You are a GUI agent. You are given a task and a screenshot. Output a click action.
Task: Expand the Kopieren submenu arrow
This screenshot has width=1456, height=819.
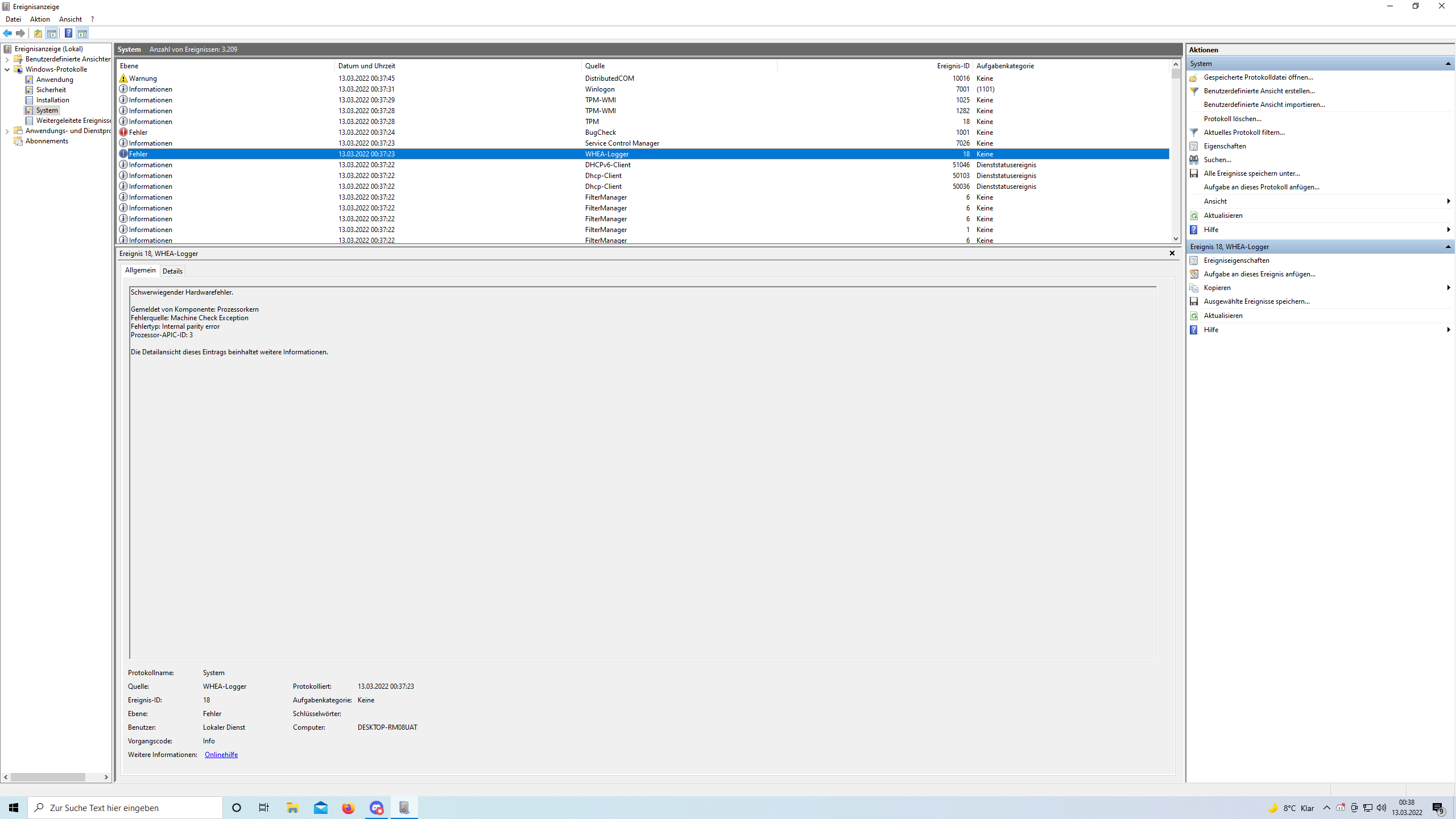[1448, 288]
